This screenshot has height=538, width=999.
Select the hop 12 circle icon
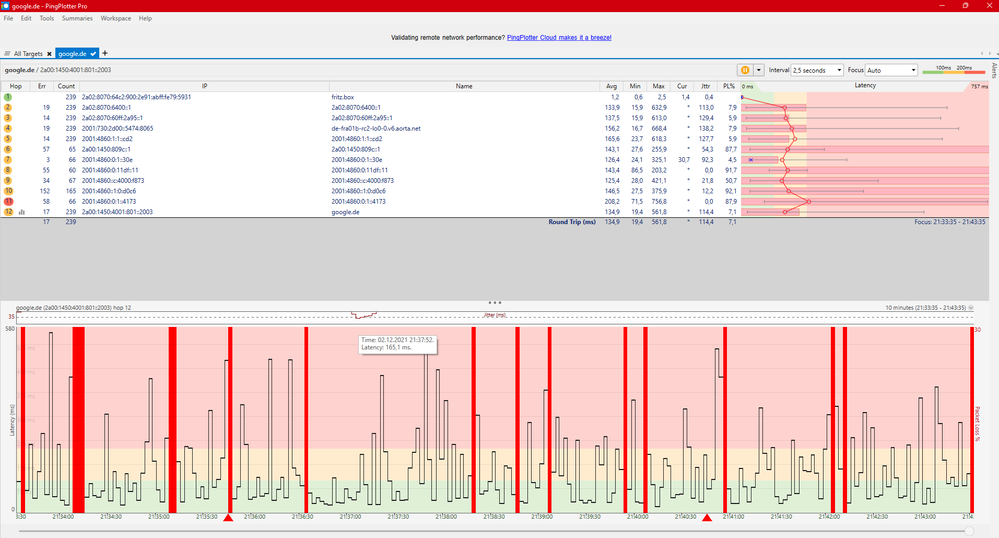click(8, 212)
